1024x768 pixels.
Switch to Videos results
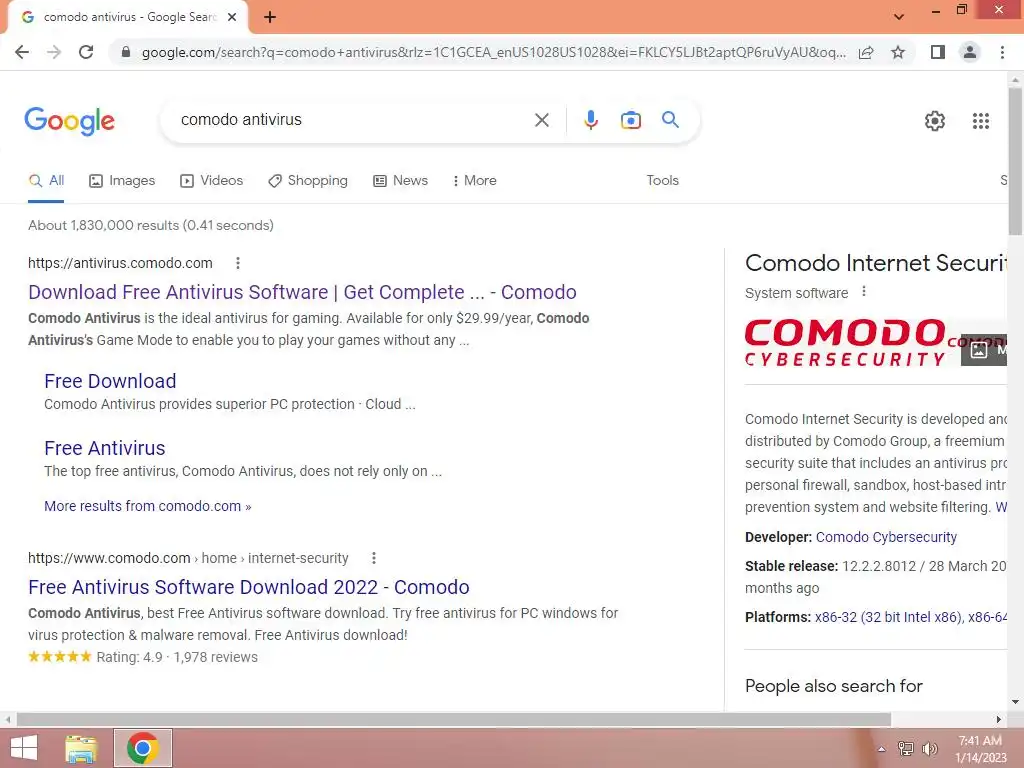pyautogui.click(x=212, y=181)
